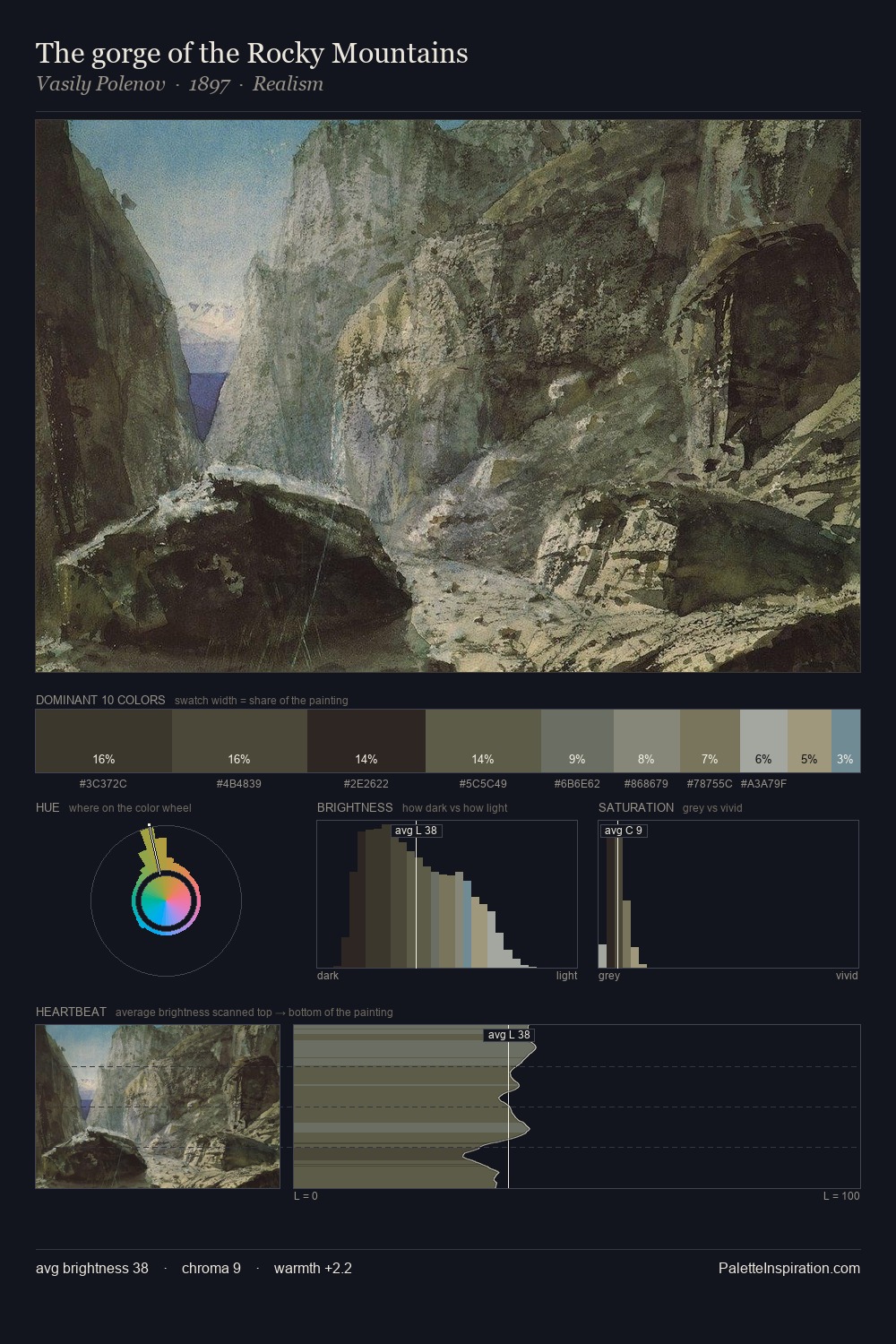Click the 'vivid' axis label under saturation

coord(847,976)
